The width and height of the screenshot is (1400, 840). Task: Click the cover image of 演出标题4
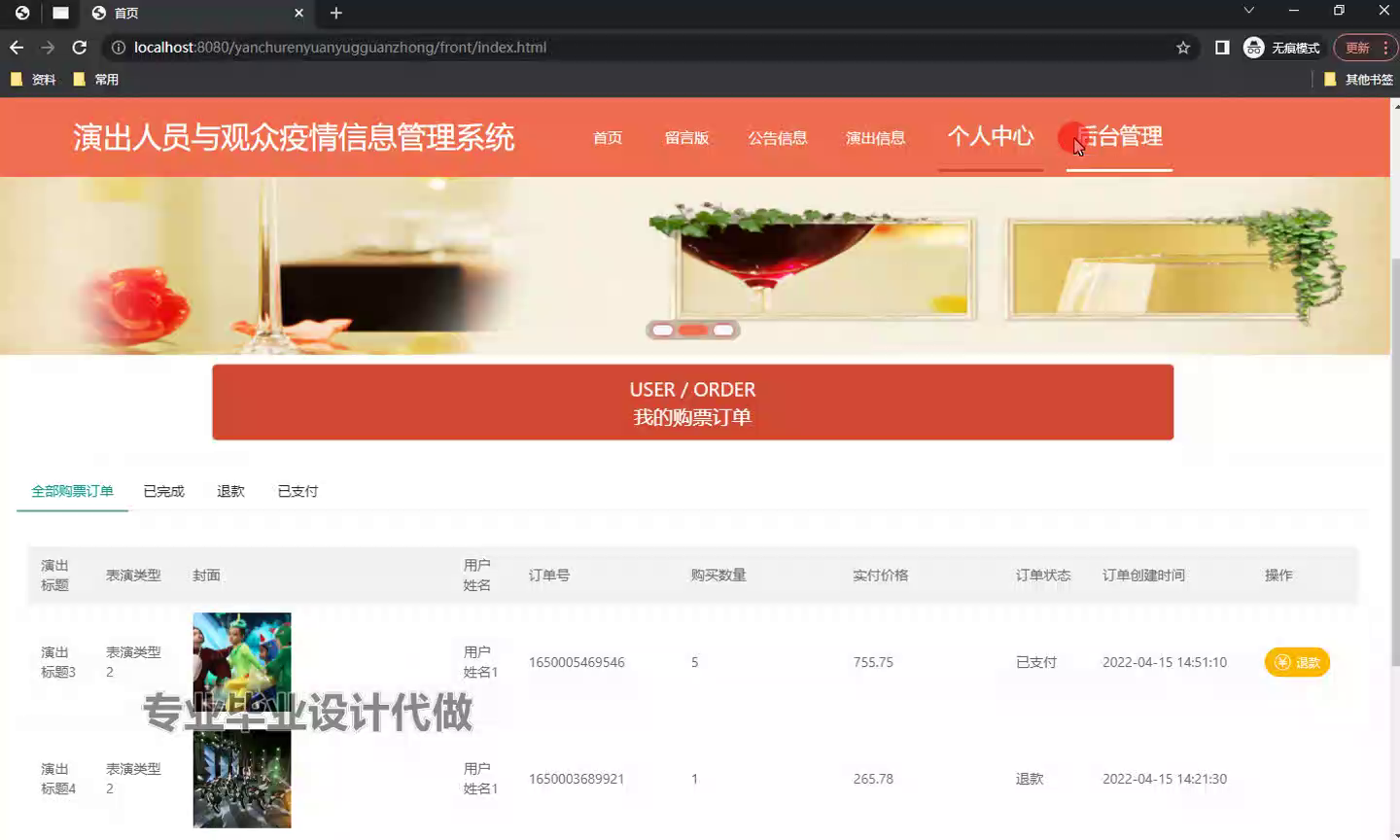pos(242,779)
